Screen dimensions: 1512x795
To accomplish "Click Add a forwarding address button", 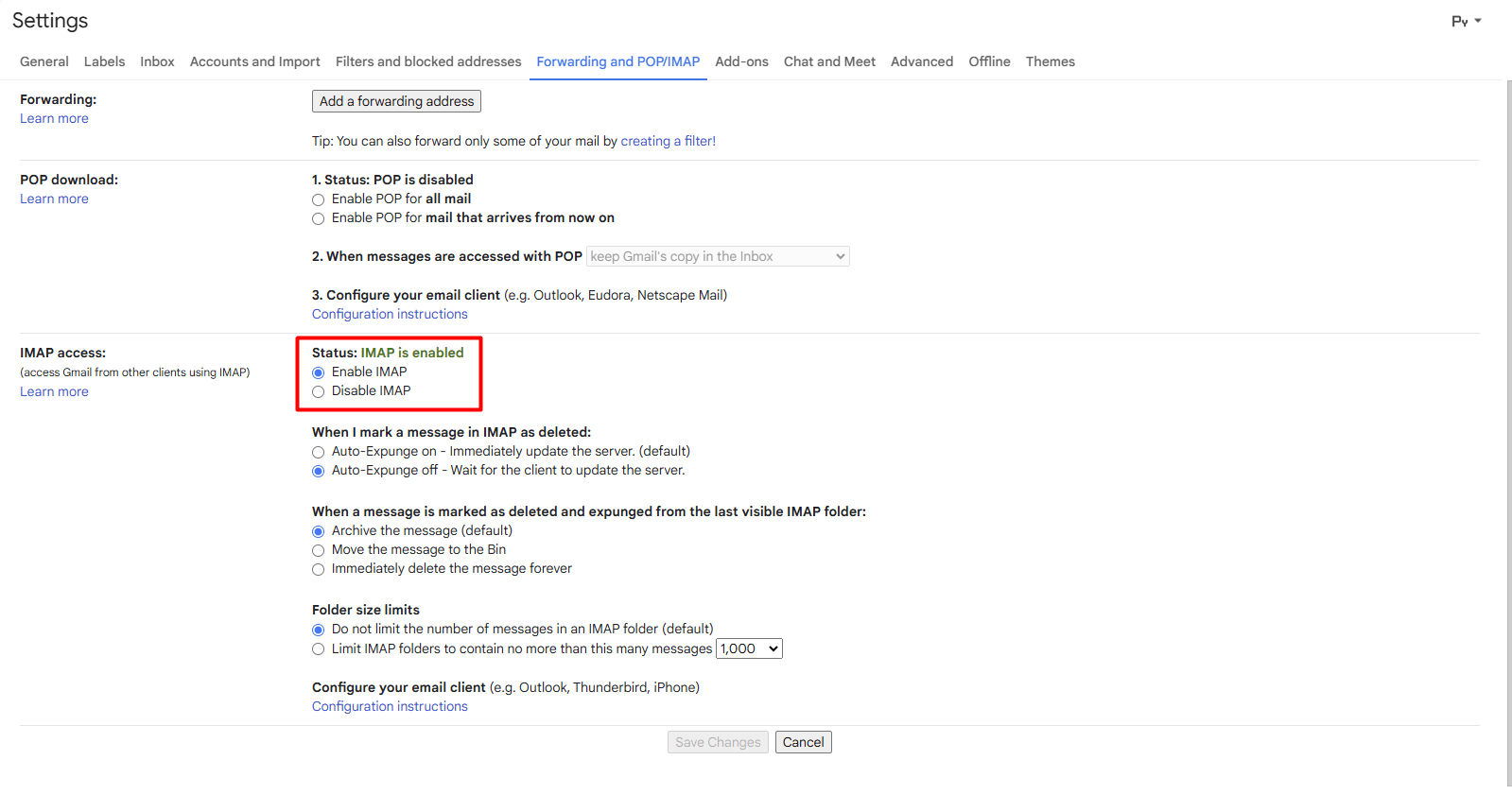I will 396,101.
